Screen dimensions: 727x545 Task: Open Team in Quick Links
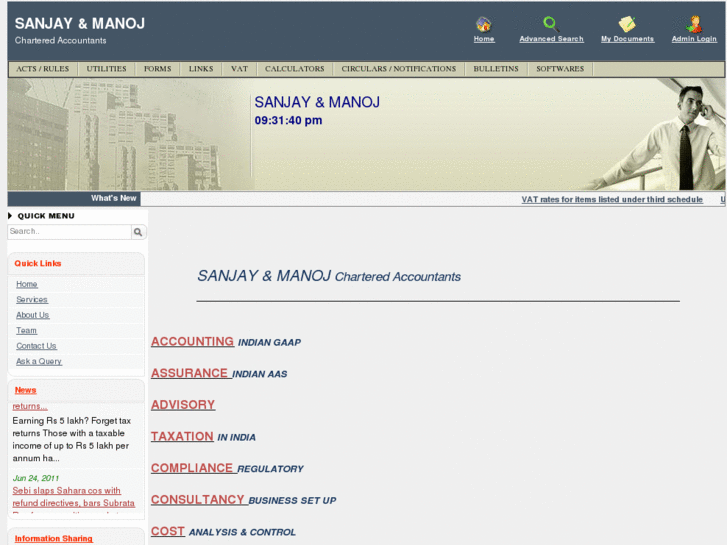coord(26,330)
